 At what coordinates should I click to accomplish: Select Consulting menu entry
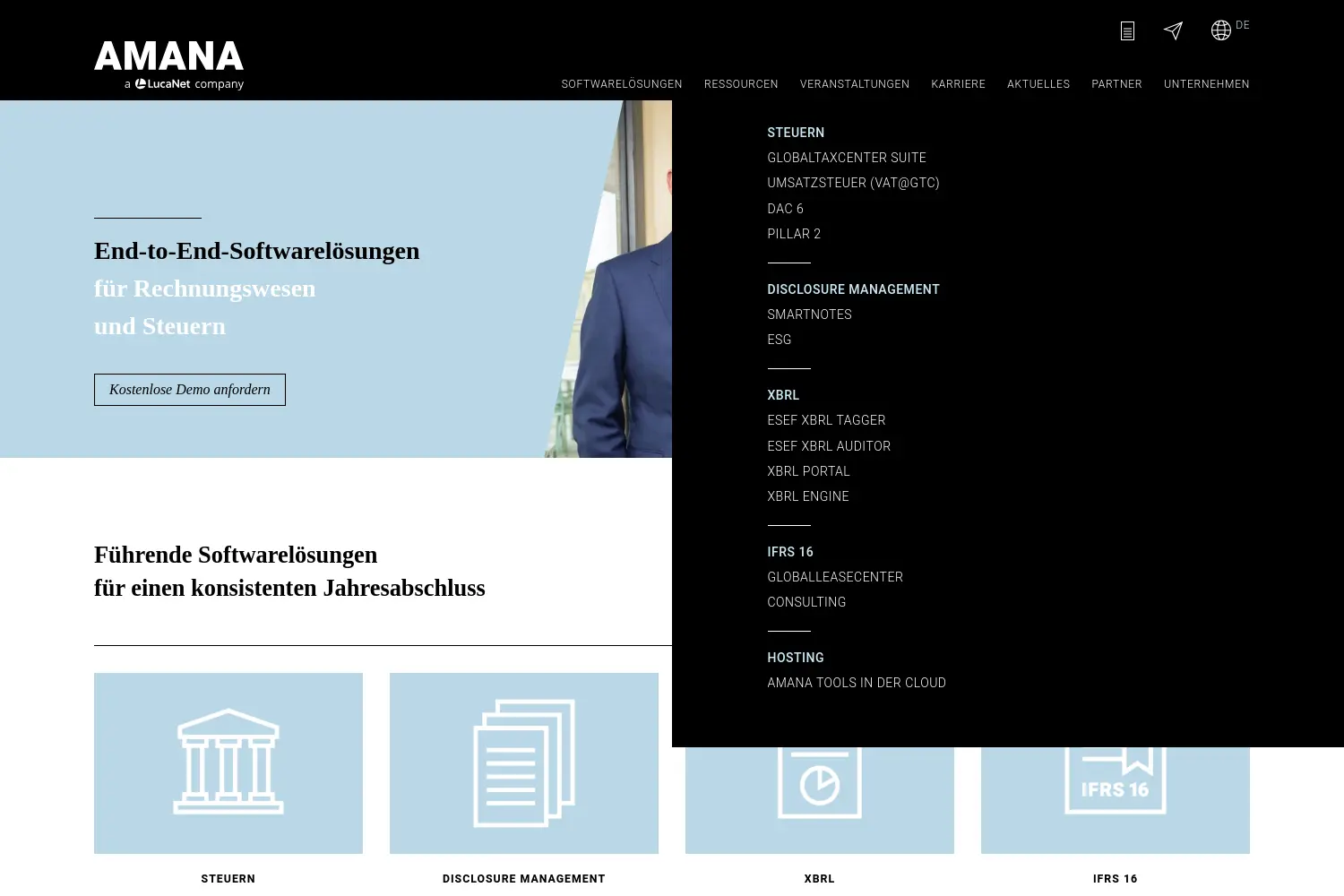click(x=806, y=602)
